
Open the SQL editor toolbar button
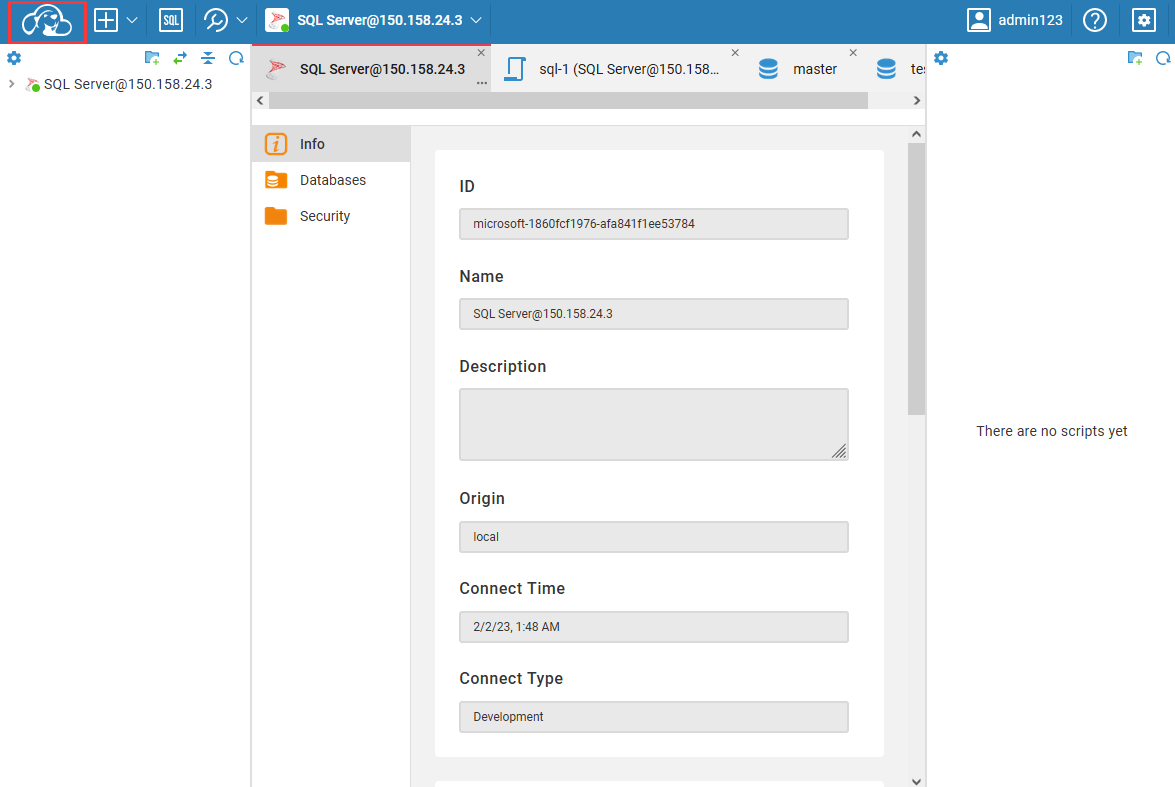(x=171, y=20)
